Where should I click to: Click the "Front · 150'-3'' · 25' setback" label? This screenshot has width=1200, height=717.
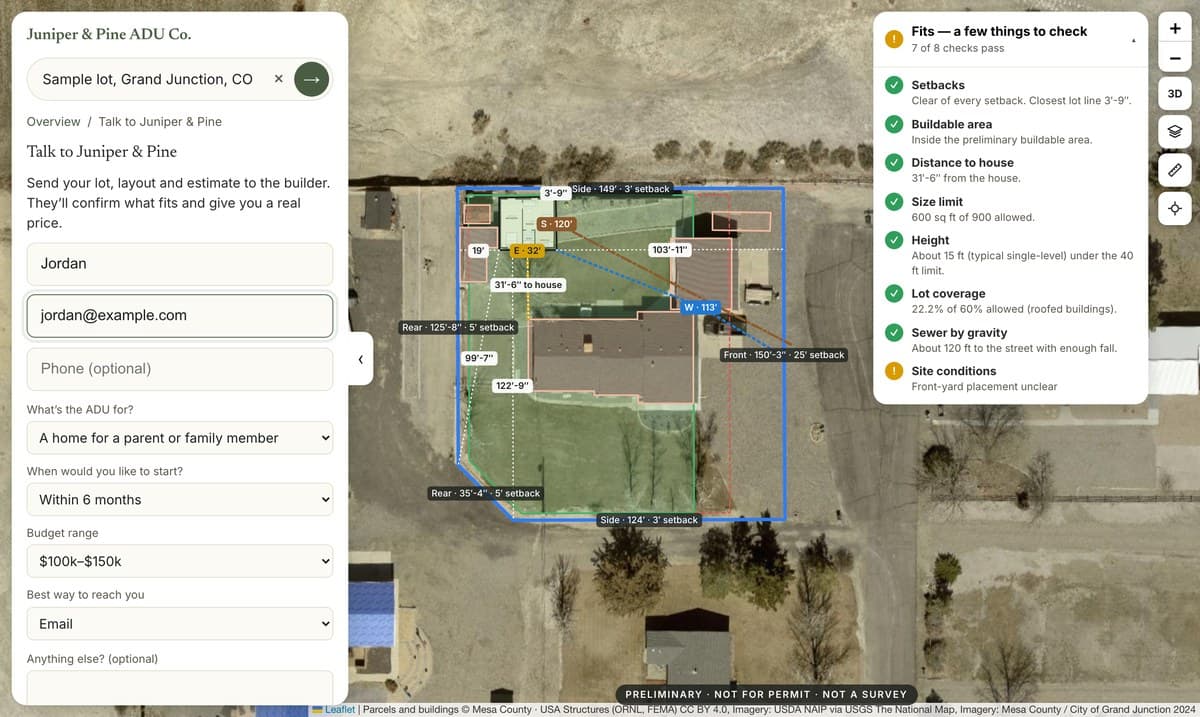click(785, 355)
